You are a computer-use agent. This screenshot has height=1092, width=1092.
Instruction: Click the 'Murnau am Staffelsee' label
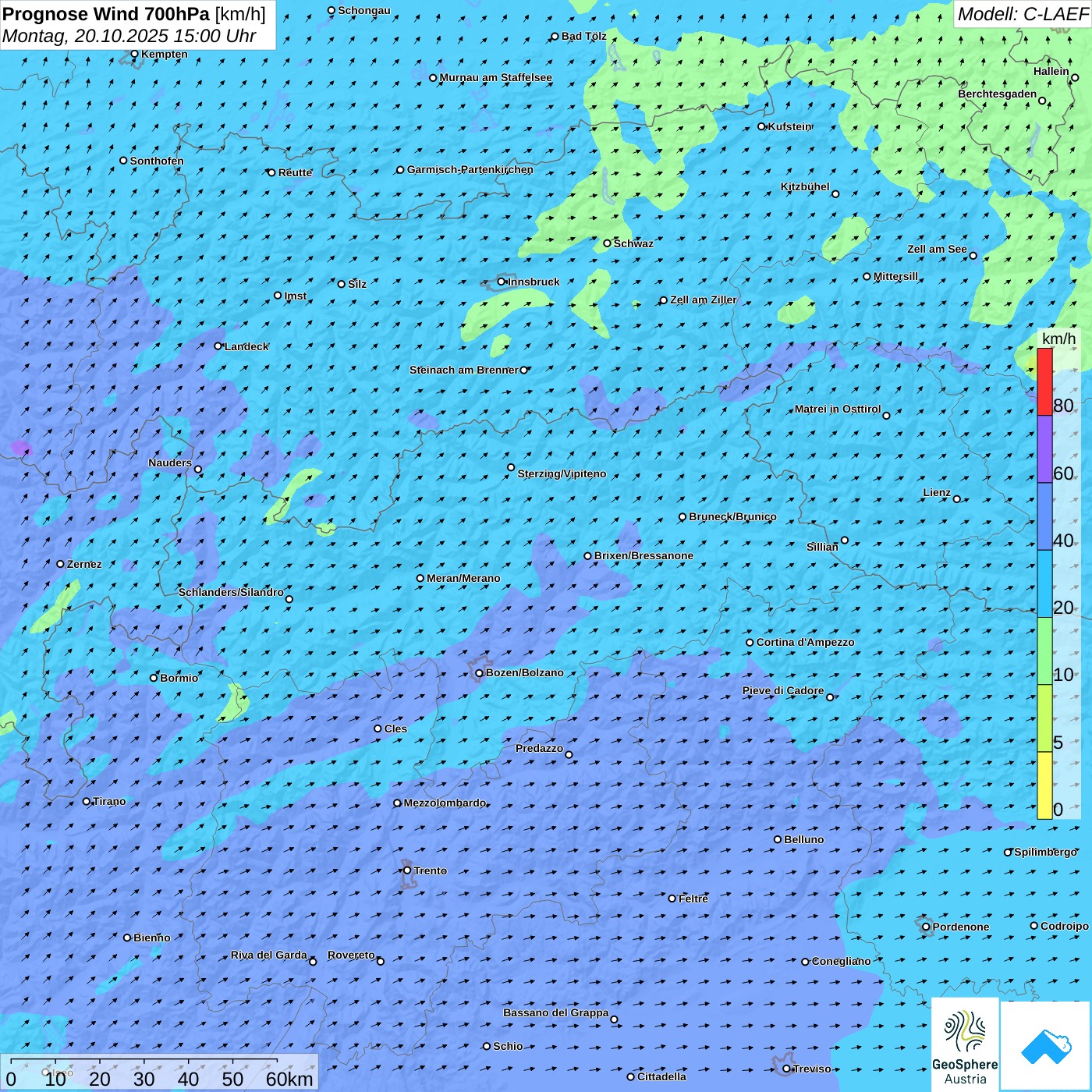point(496,77)
